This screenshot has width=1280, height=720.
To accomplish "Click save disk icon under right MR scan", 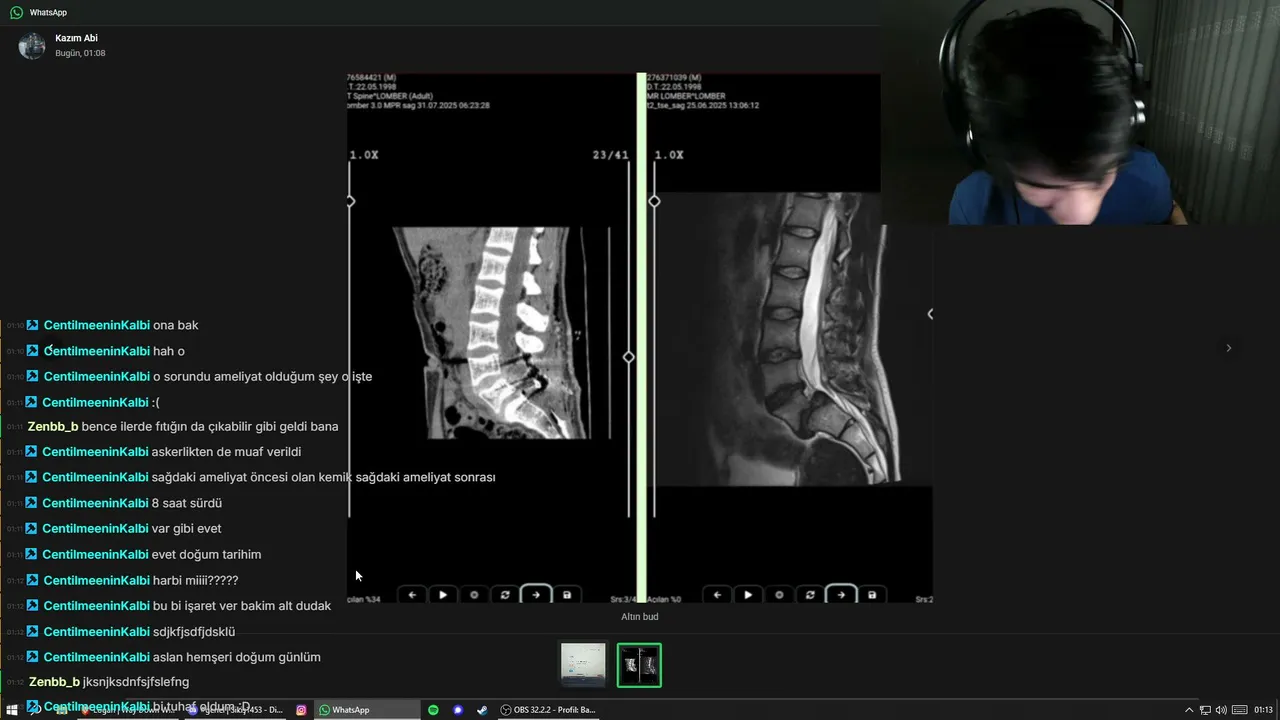I will click(x=872, y=594).
